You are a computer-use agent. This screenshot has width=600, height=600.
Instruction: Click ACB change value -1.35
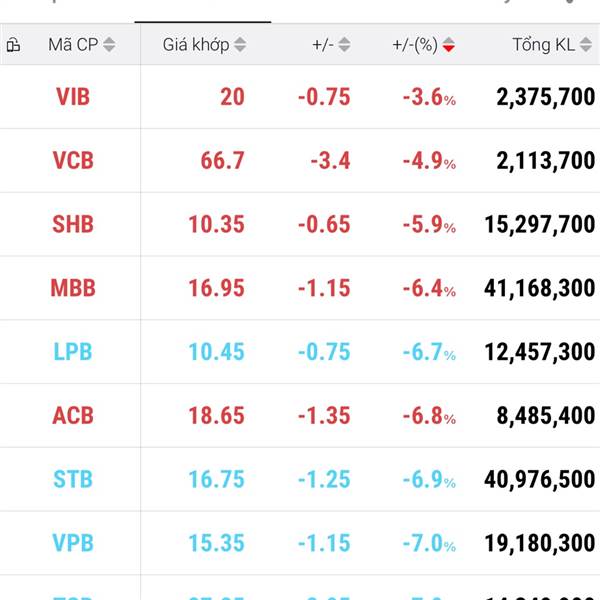324,416
